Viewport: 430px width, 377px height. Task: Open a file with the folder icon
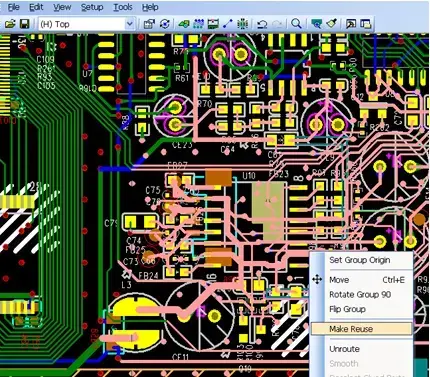[x=10, y=24]
